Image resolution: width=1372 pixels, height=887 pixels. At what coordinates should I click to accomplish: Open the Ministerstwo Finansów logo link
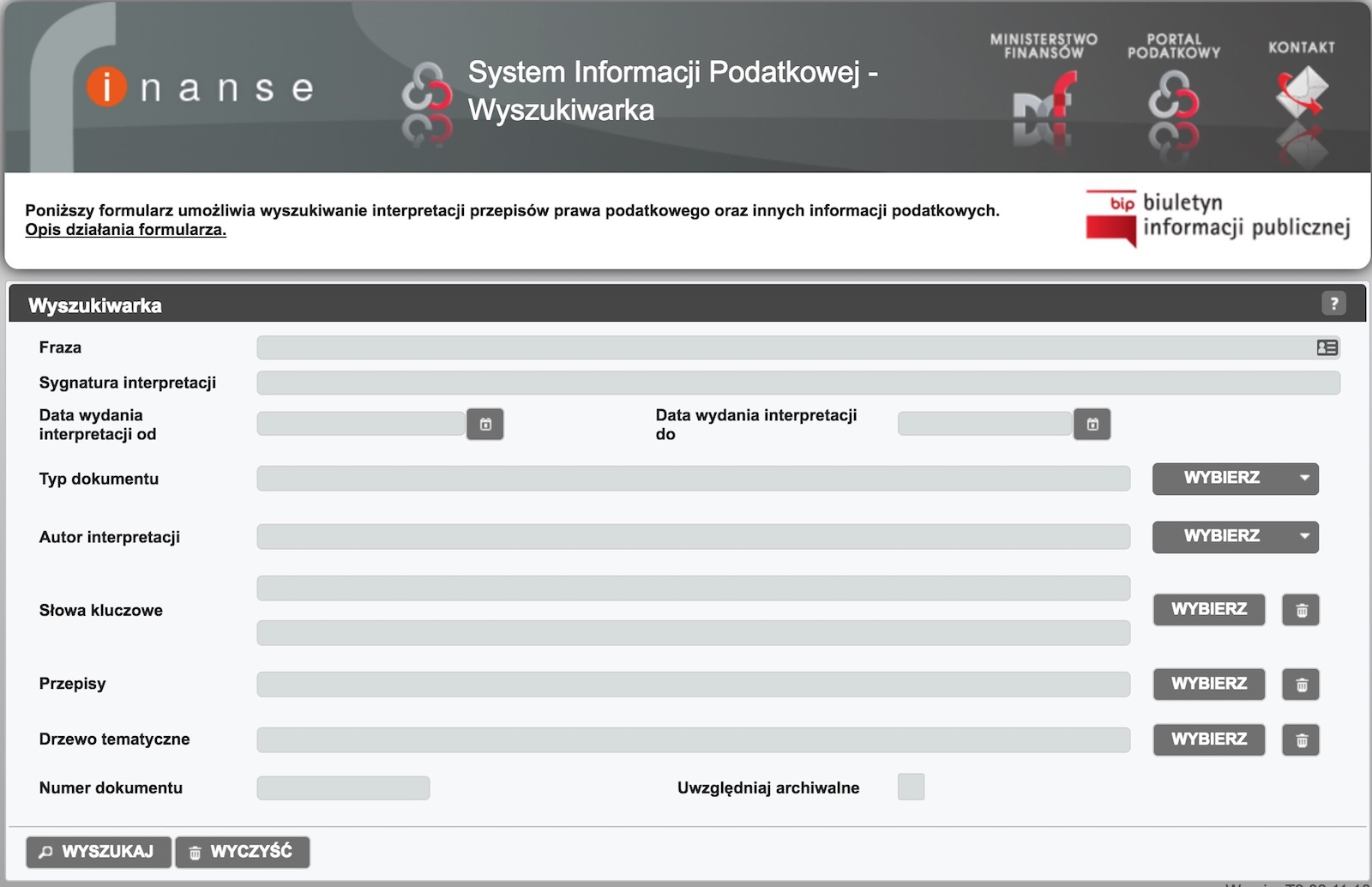tap(1044, 94)
